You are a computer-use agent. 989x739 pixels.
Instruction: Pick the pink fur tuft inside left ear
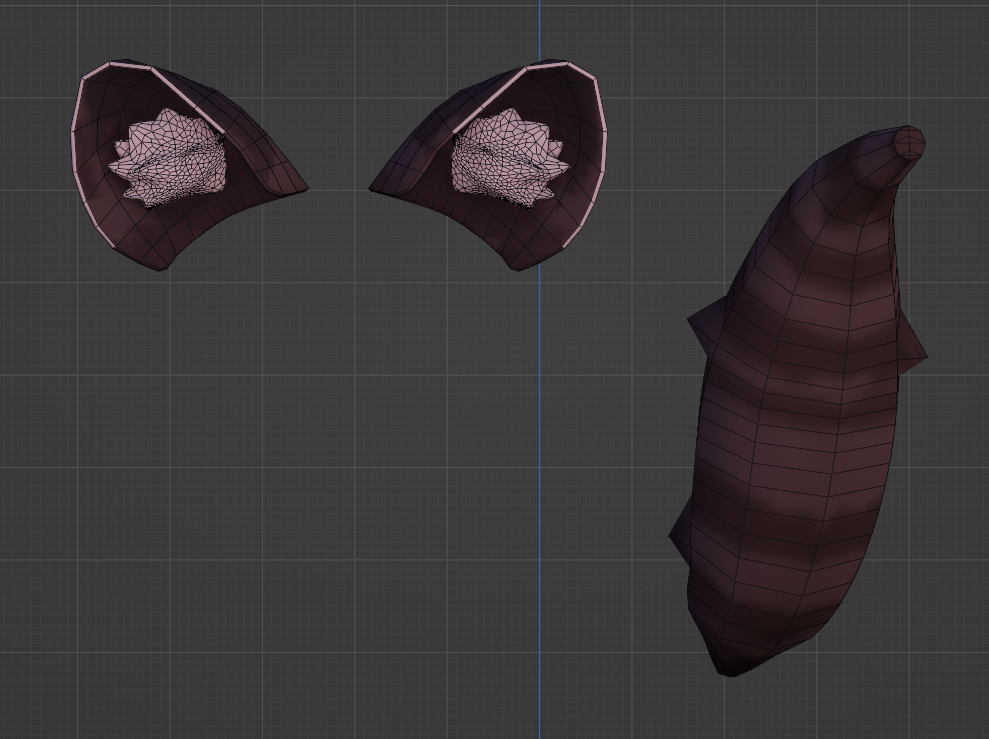[x=167, y=158]
